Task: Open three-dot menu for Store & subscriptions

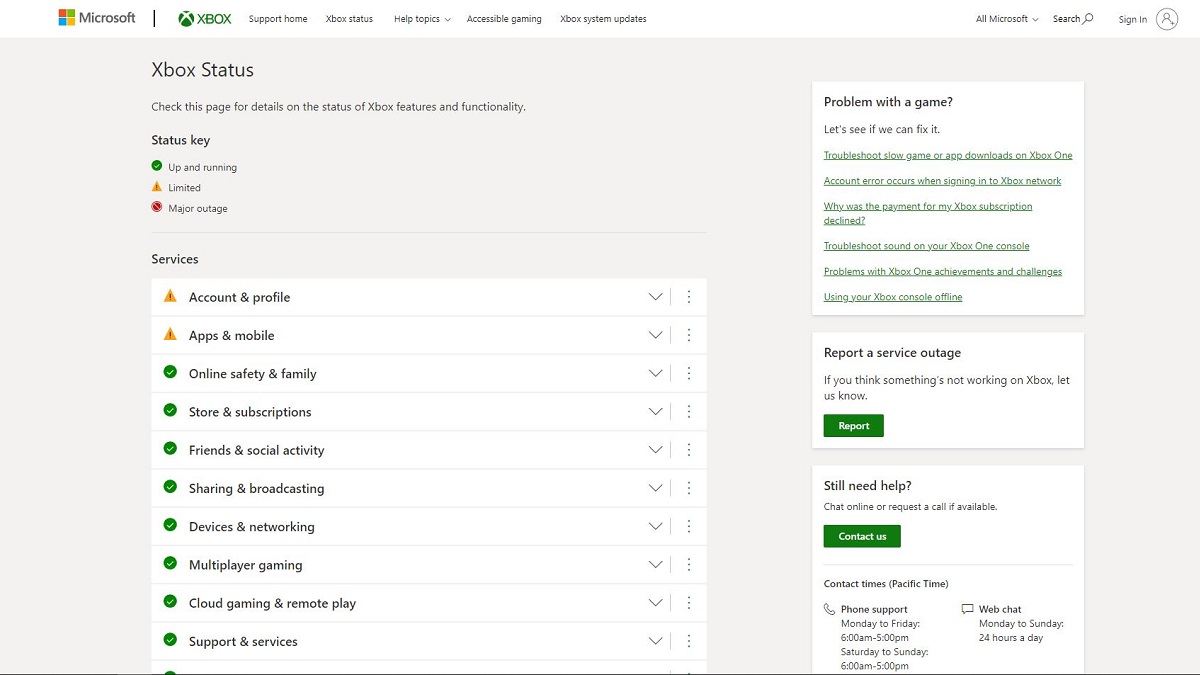Action: (689, 412)
